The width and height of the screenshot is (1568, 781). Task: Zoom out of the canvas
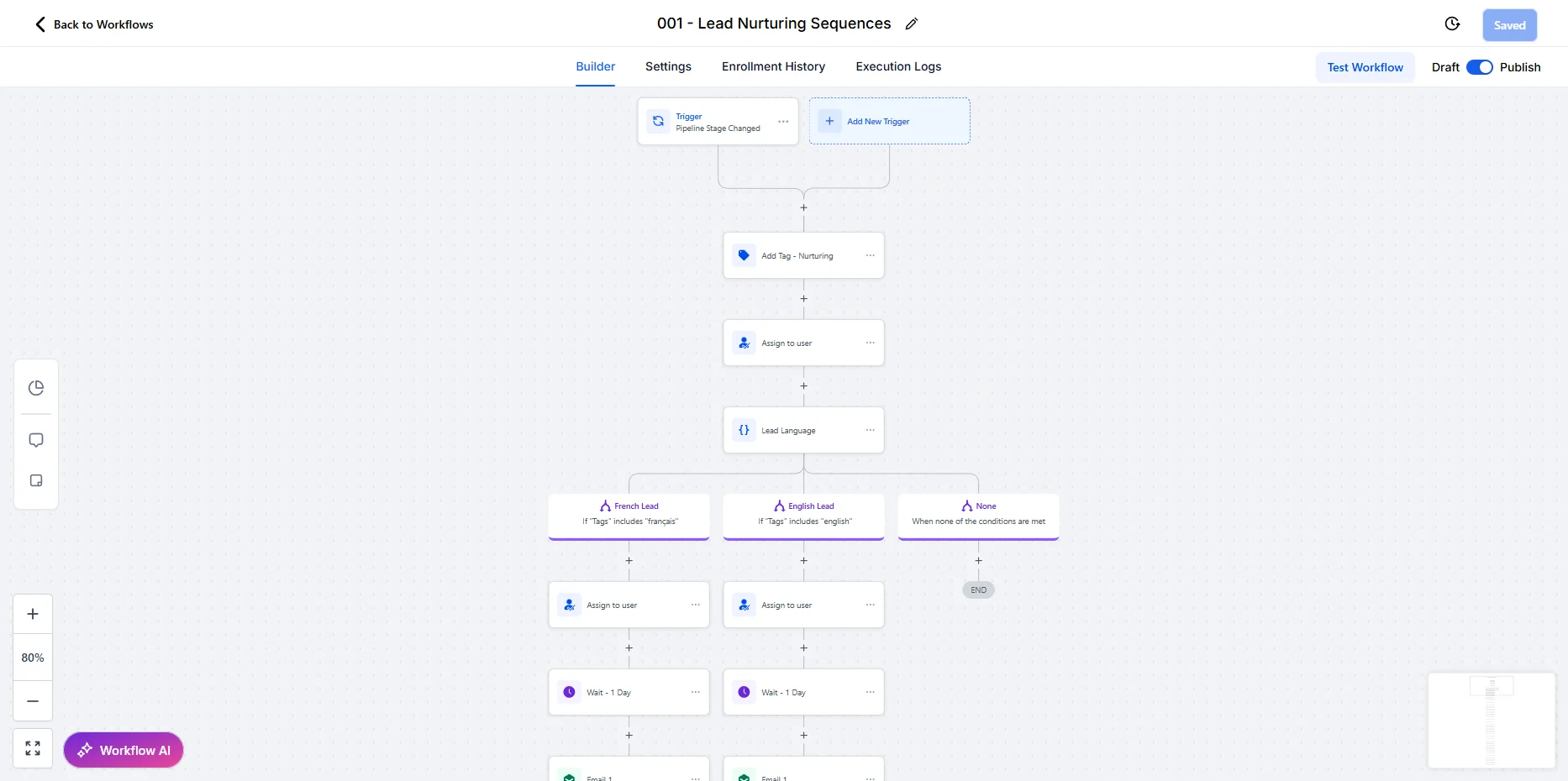tap(33, 701)
